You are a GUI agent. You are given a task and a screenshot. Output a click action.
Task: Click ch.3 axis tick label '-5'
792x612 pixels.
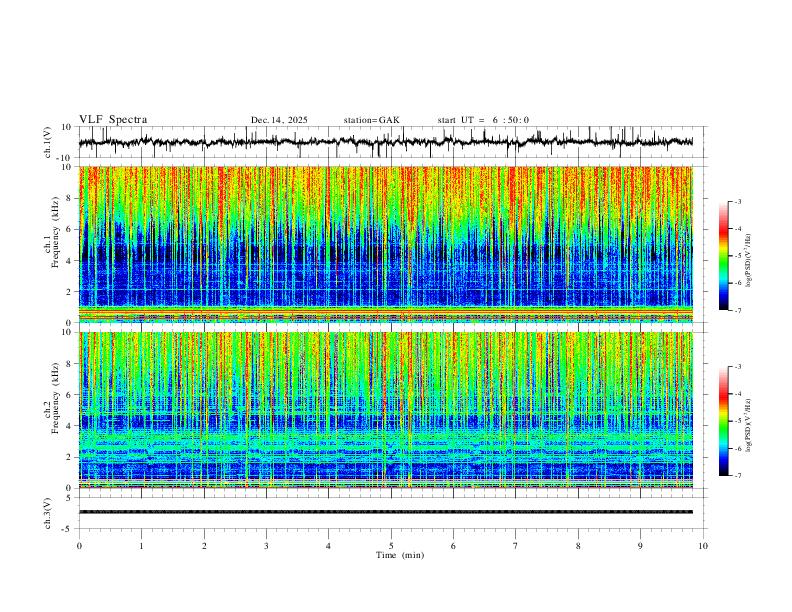point(68,529)
